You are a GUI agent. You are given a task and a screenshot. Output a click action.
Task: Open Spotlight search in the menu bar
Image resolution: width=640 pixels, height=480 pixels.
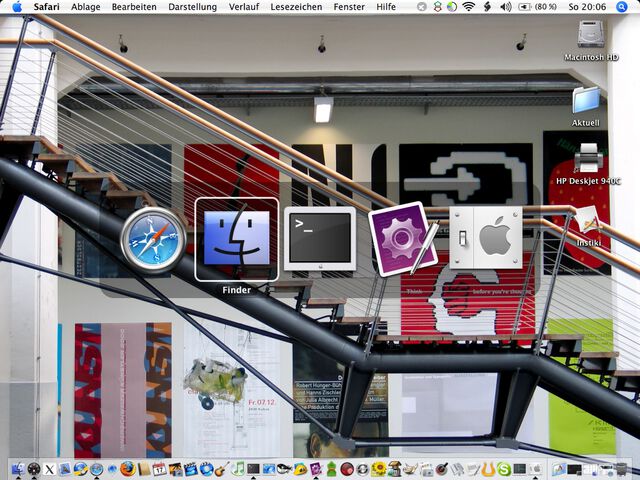tap(622, 7)
